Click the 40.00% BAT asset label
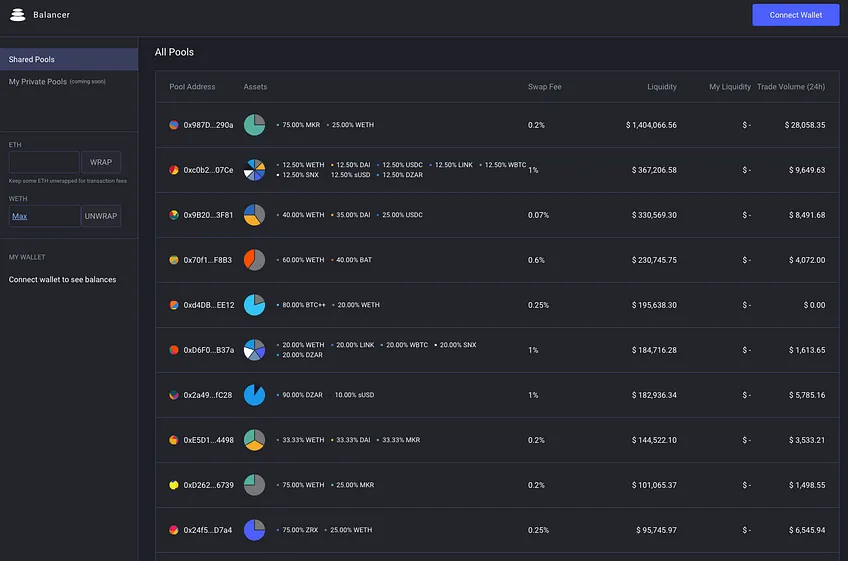The height and width of the screenshot is (561, 848). 354,260
